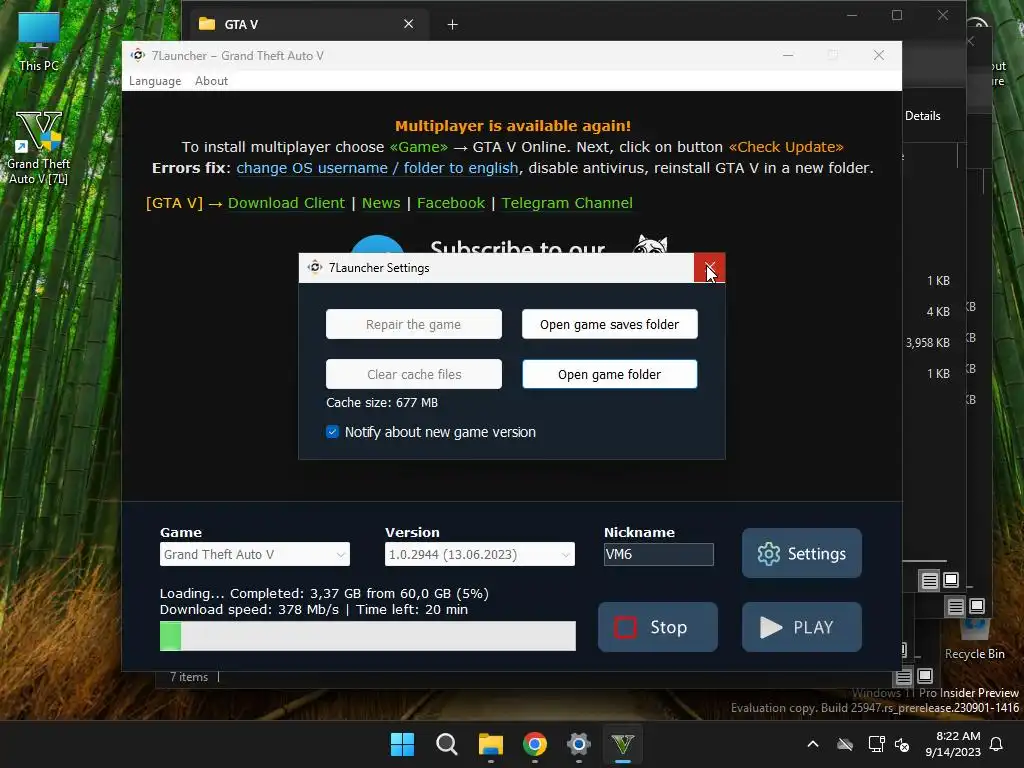Click the Cache size: 677 MB text
This screenshot has height=768, width=1024.
382,402
